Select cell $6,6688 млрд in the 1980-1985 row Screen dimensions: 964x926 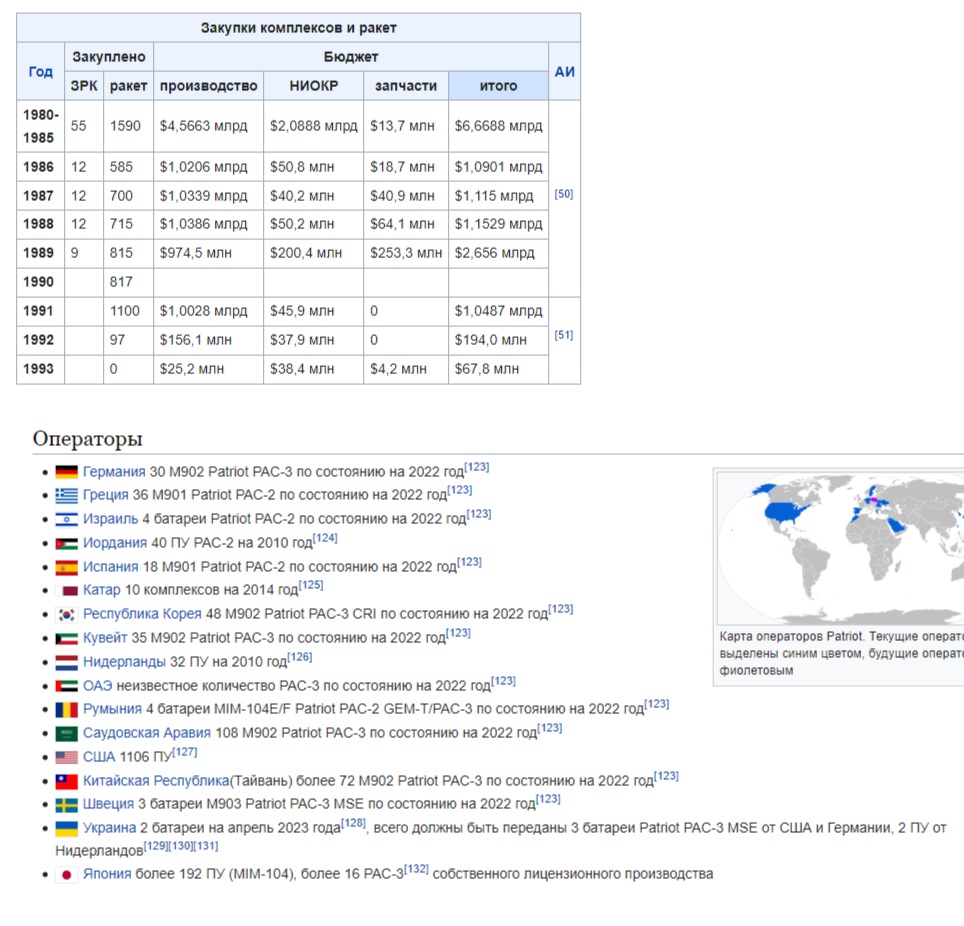498,126
